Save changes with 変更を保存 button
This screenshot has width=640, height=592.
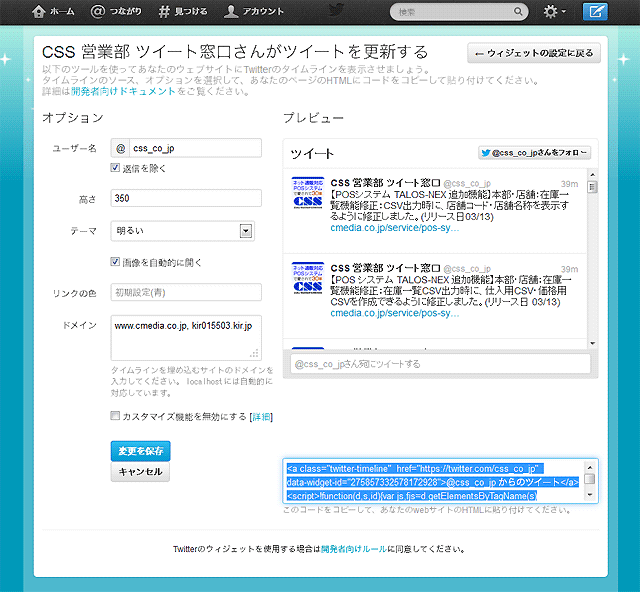coord(140,451)
